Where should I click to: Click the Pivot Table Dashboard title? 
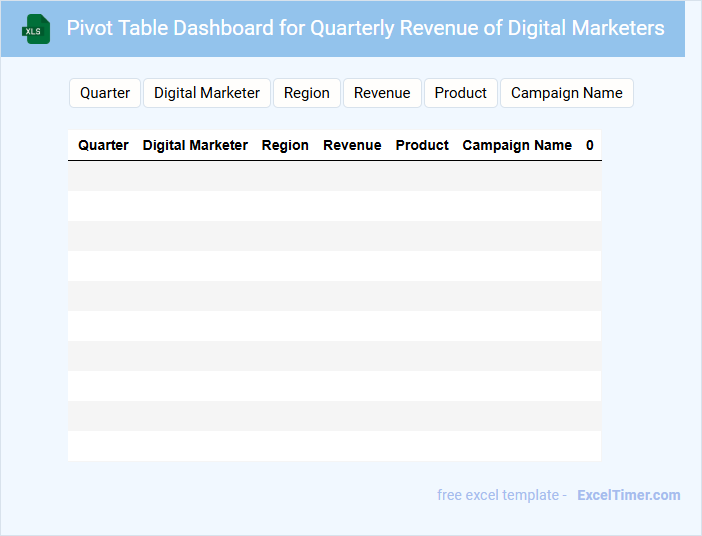pos(365,28)
